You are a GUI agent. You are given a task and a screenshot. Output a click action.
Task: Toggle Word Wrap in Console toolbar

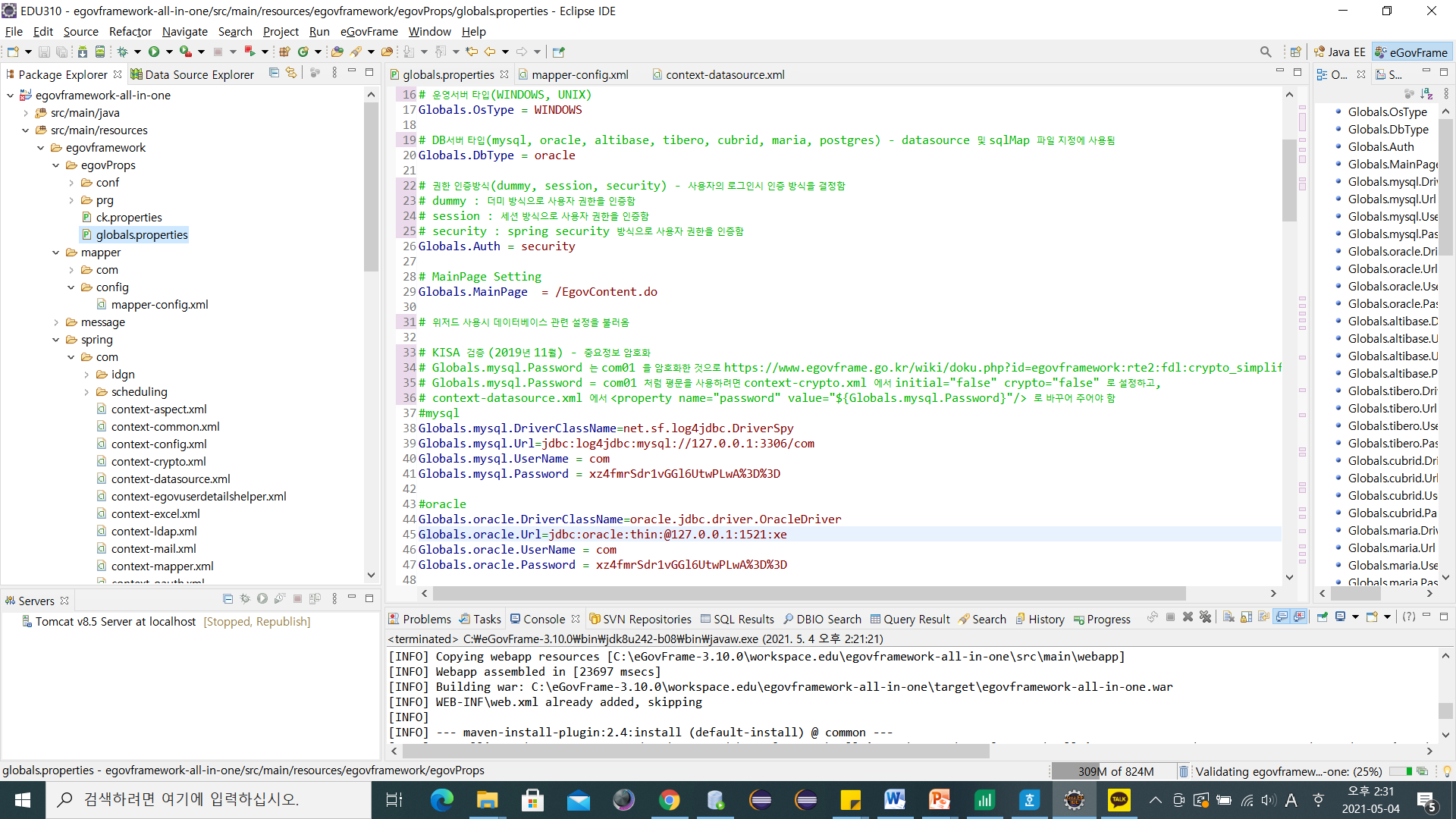point(1263,617)
